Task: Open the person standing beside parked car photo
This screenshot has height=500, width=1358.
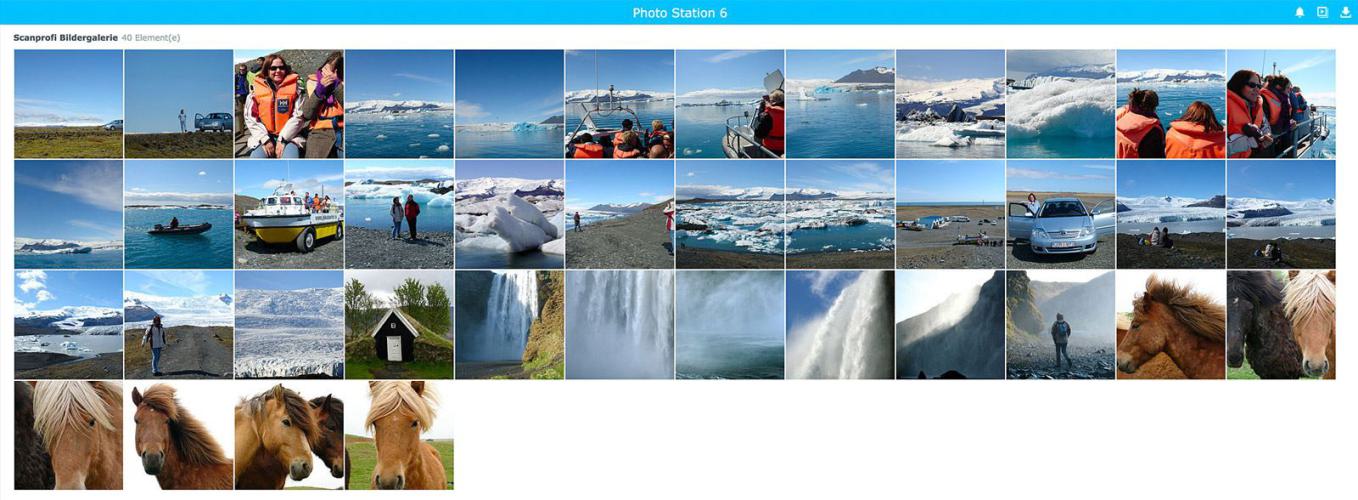Action: pos(179,104)
